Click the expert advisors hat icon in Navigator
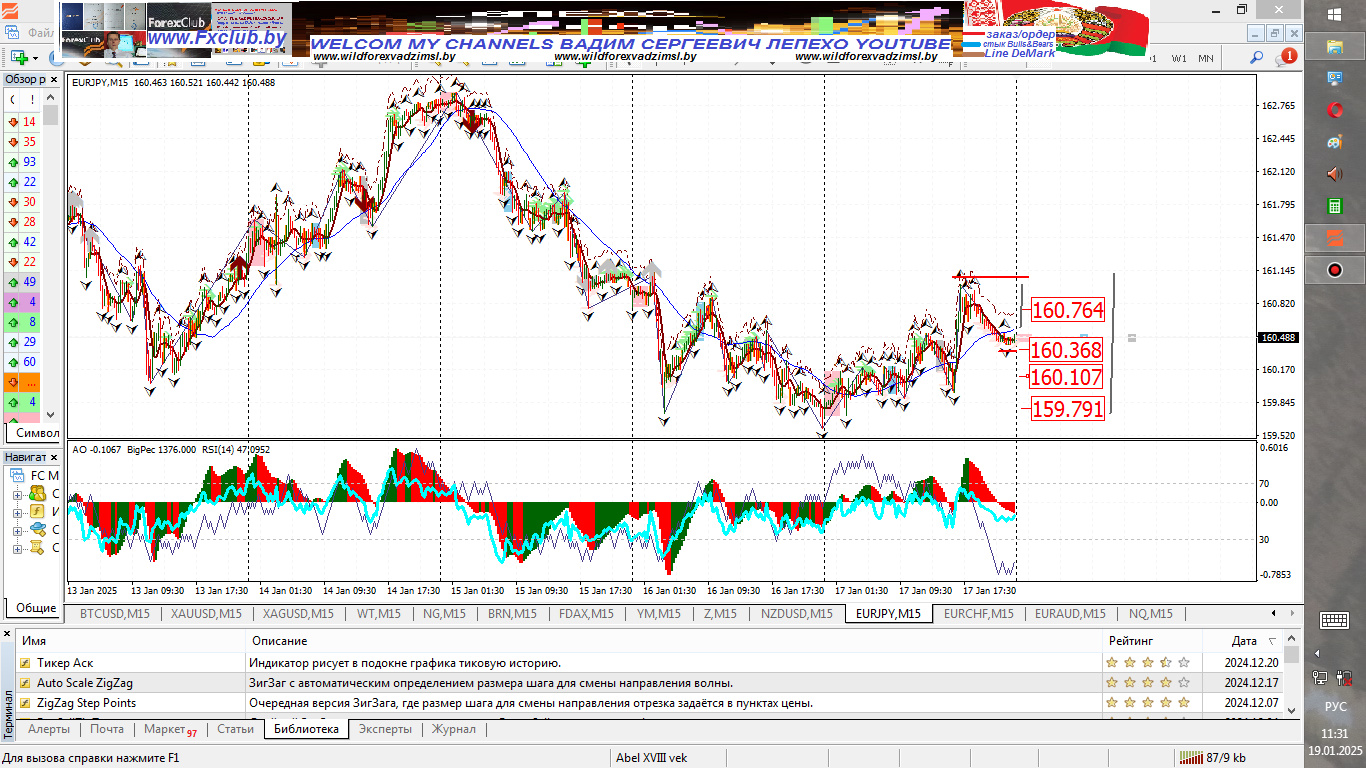Viewport: 1366px width, 768px height. (37, 529)
